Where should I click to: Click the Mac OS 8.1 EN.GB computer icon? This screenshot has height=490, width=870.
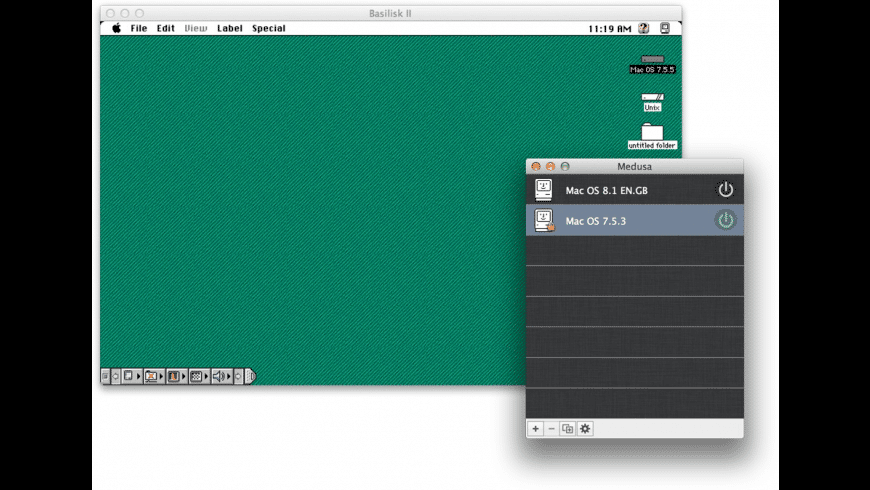tap(543, 190)
